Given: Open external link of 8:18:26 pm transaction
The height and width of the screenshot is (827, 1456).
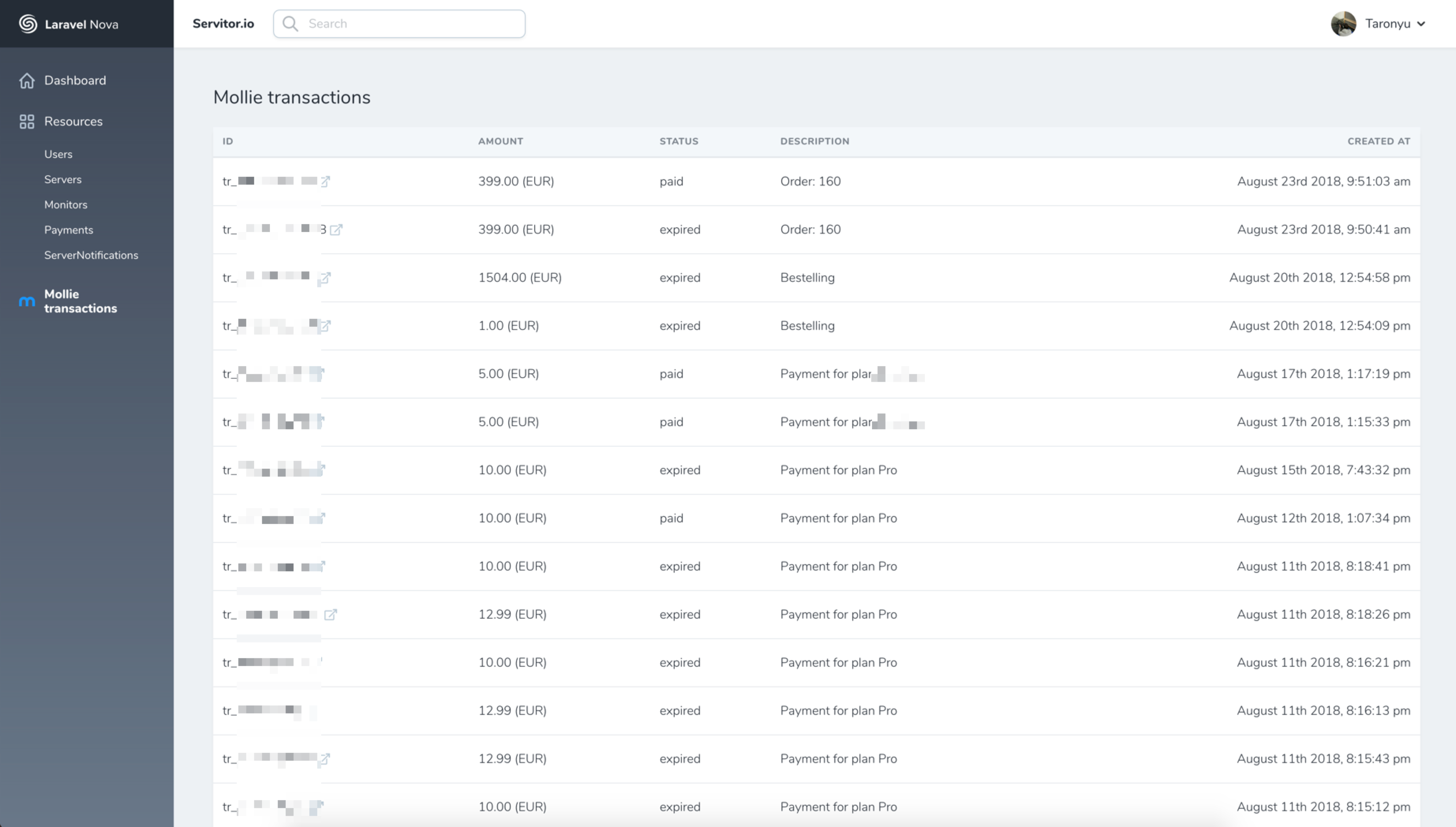Looking at the screenshot, I should (331, 615).
